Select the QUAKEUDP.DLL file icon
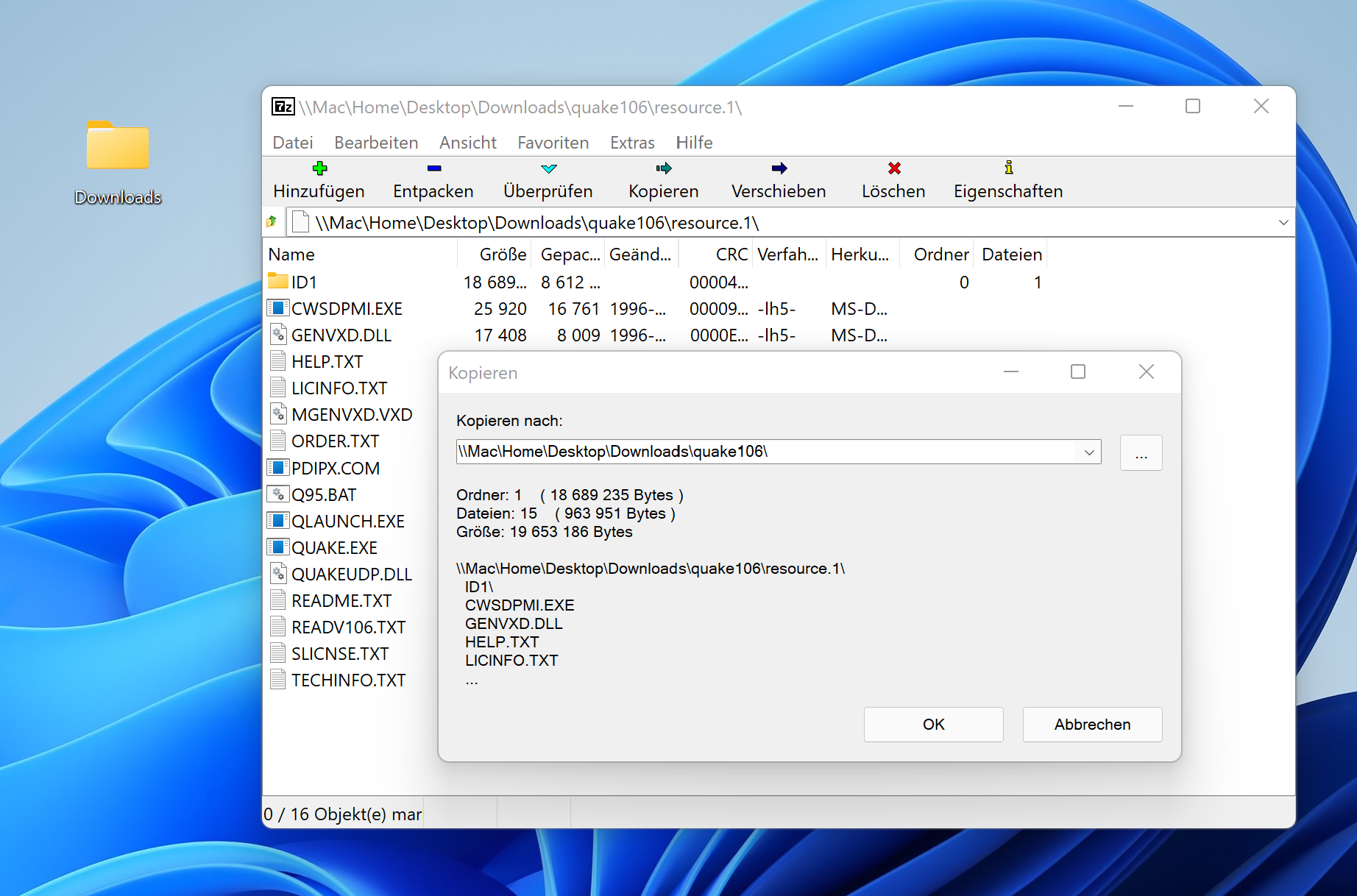 (x=277, y=574)
